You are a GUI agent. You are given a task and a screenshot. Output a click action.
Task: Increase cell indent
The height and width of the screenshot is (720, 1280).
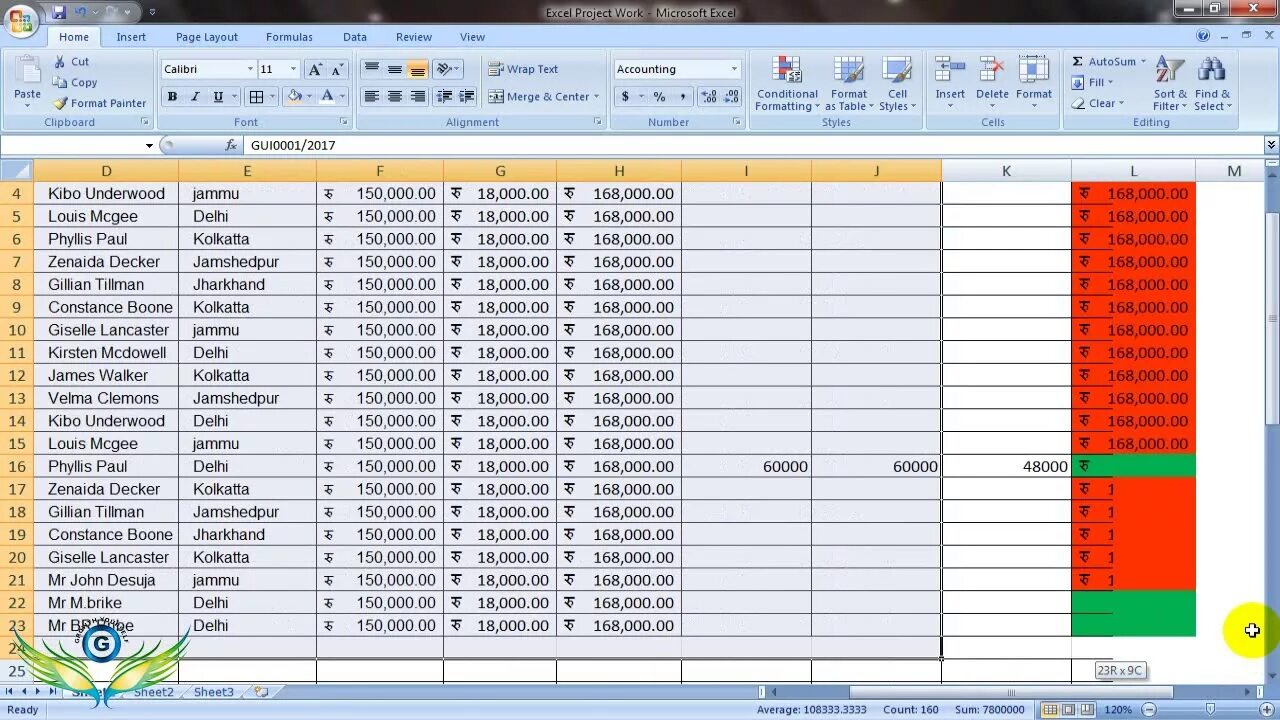[x=466, y=97]
